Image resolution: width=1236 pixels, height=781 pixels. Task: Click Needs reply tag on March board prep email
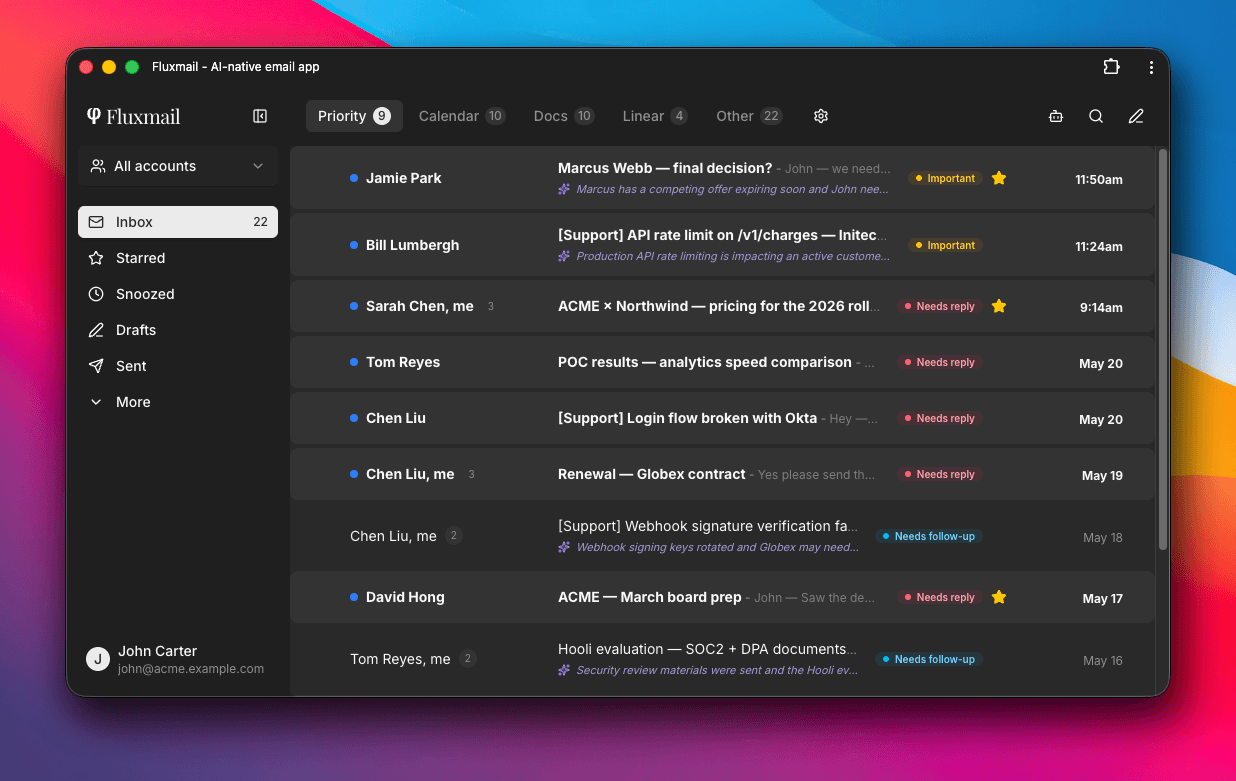point(939,597)
